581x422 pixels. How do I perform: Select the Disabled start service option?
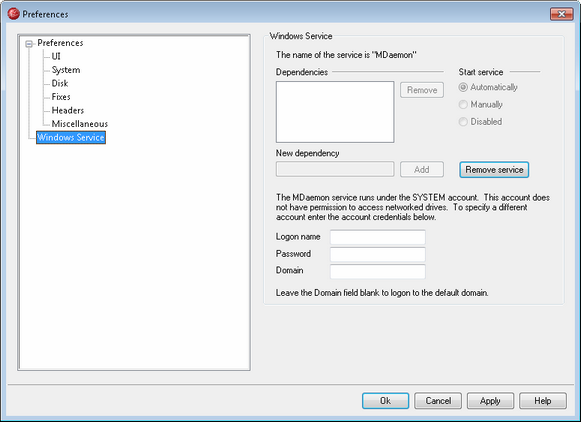[x=480, y=122]
